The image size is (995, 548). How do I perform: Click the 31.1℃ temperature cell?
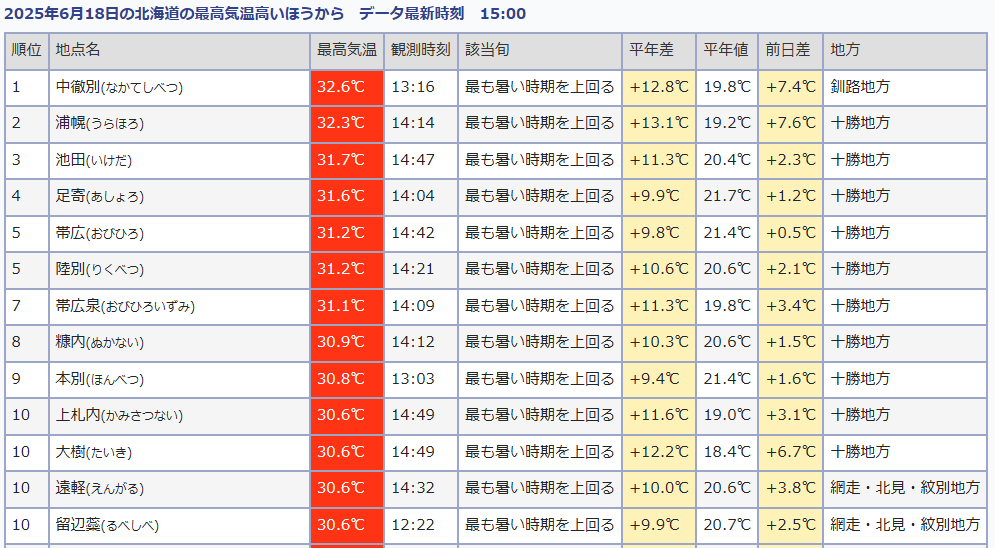pos(347,306)
